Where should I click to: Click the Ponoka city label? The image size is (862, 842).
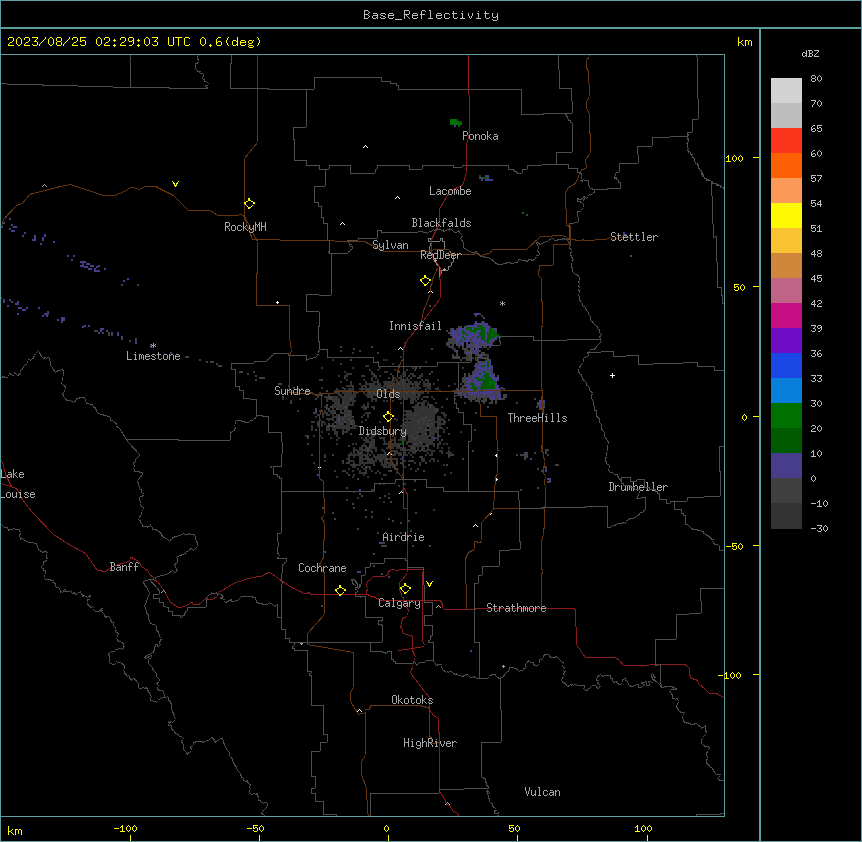tap(480, 136)
